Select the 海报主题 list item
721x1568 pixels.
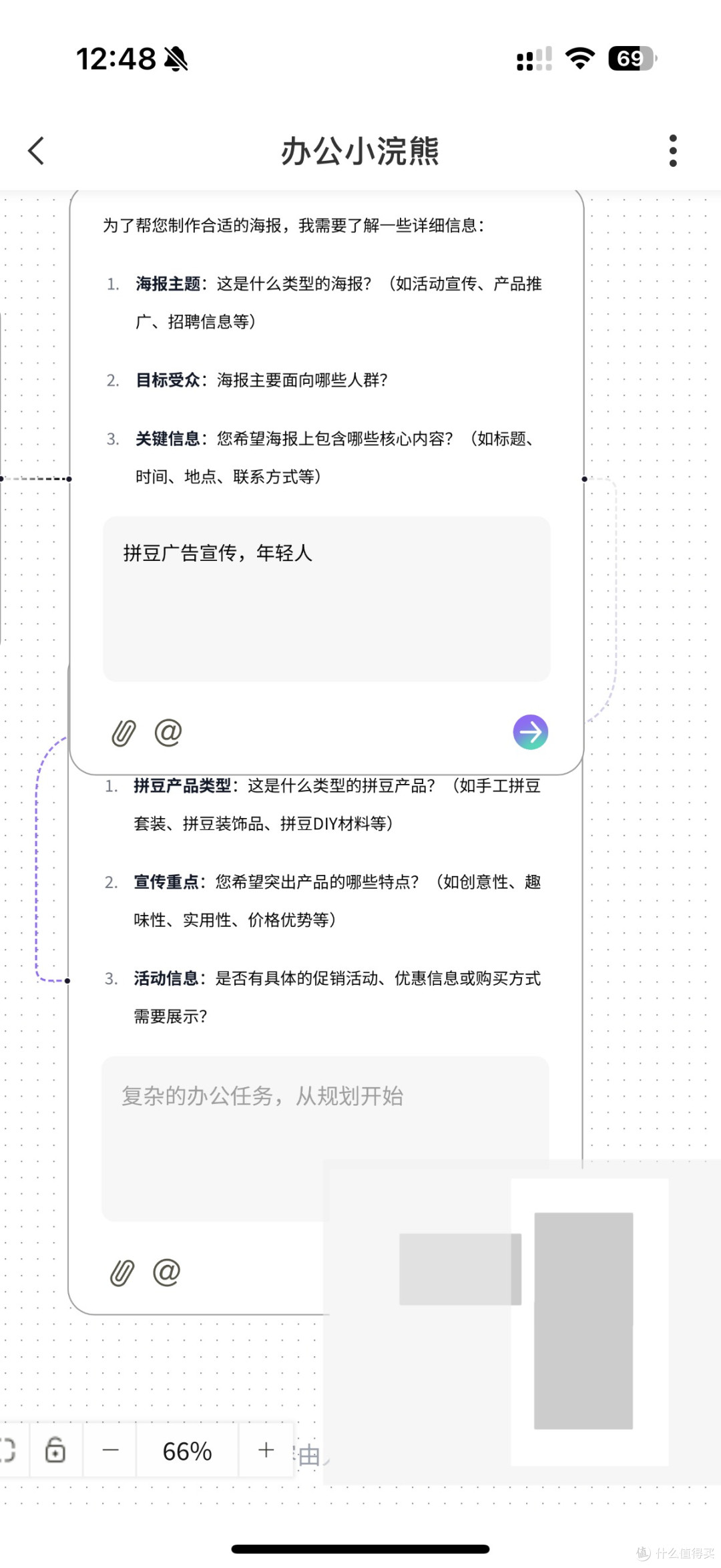pyautogui.click(x=324, y=303)
